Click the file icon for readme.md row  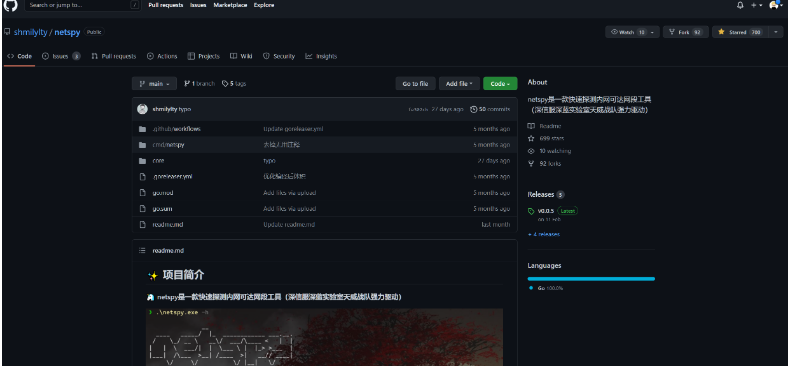coord(142,225)
